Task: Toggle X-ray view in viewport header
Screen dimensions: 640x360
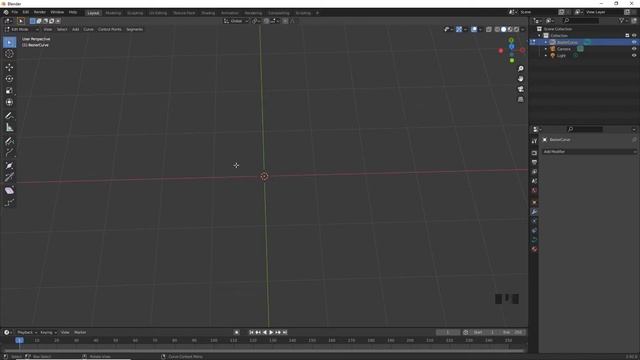Action: pos(489,29)
